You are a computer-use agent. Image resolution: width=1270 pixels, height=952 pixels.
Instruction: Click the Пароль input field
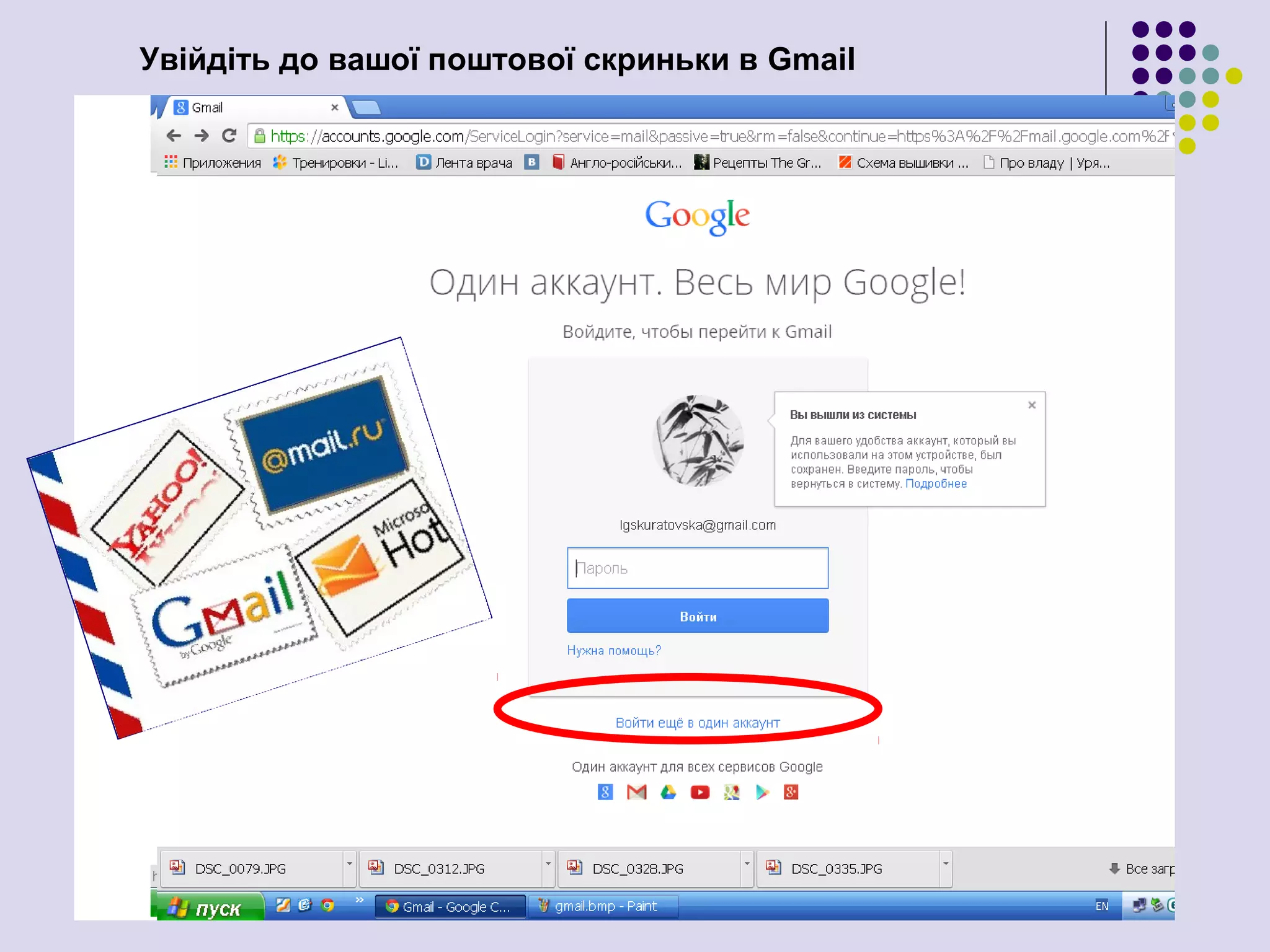(697, 568)
